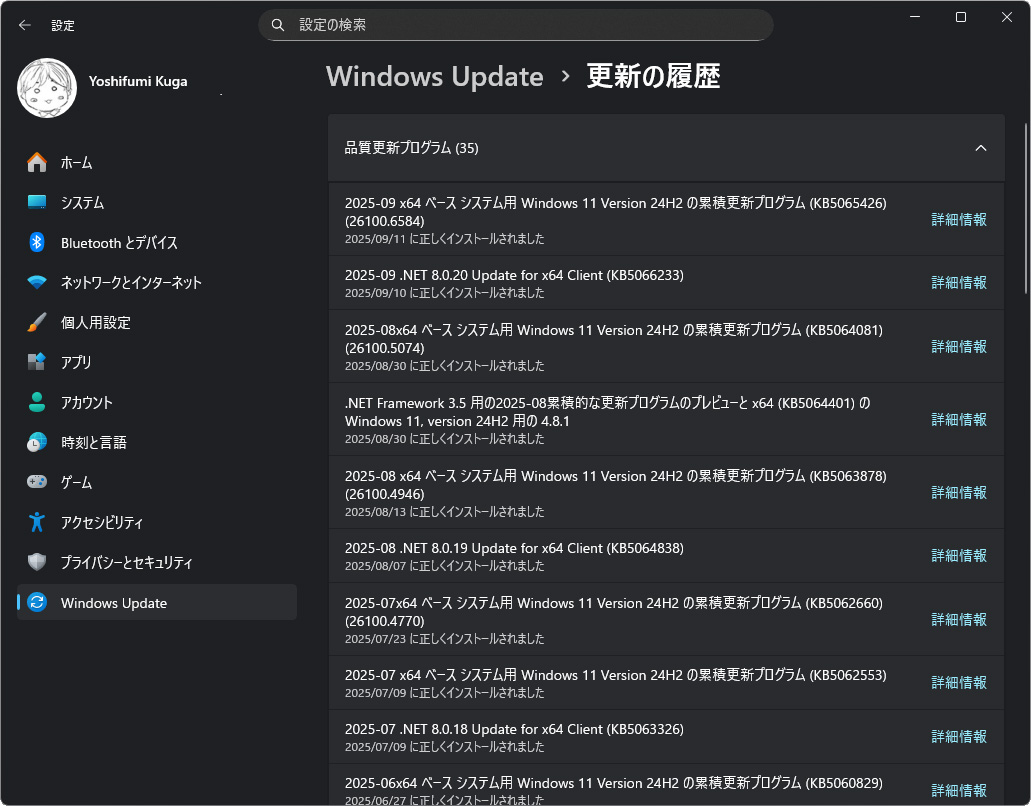Open プライバシーとセキュリティ shield icon
This screenshot has height=806, width=1031.
tap(37, 562)
